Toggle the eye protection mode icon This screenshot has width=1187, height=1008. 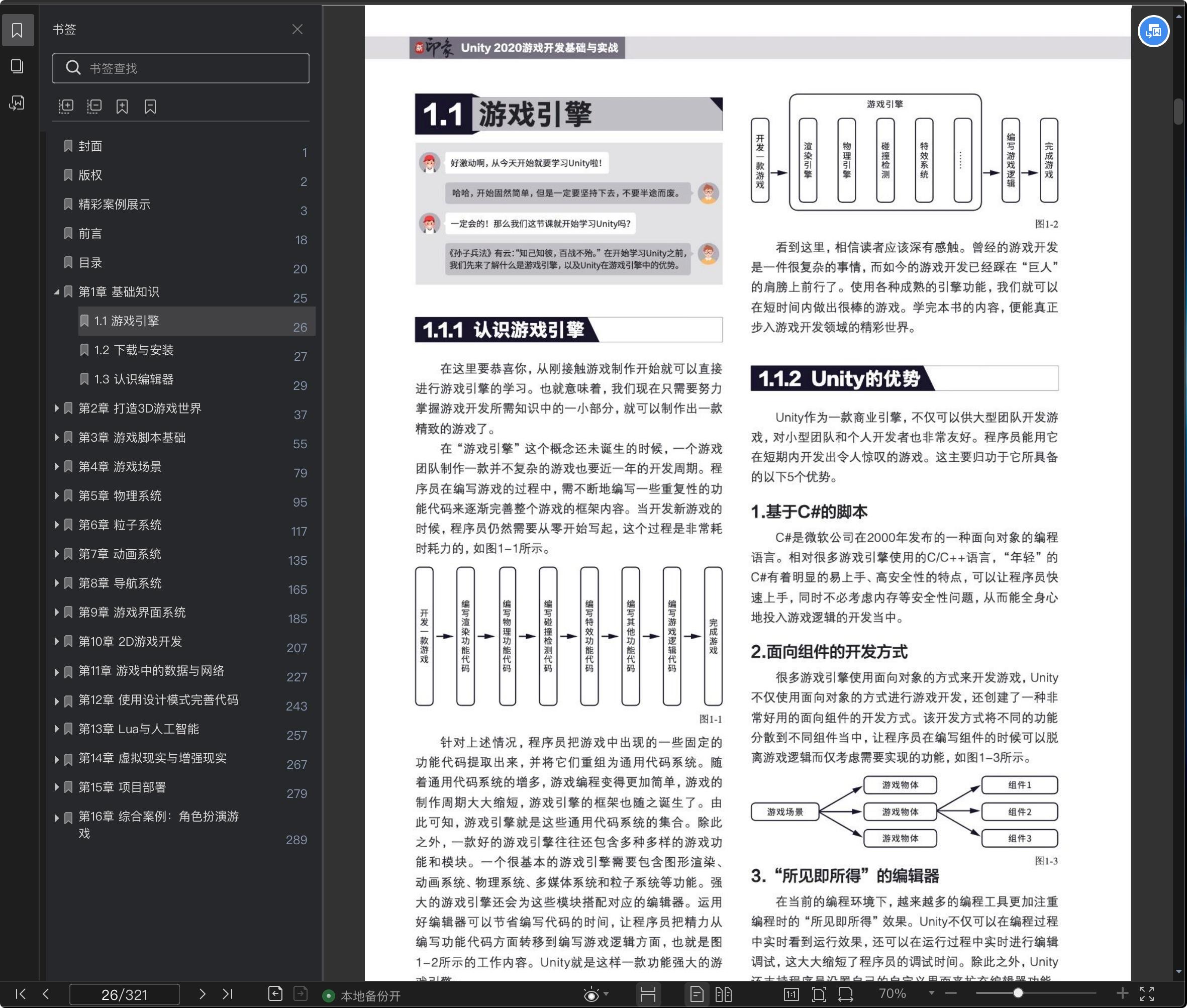click(591, 995)
